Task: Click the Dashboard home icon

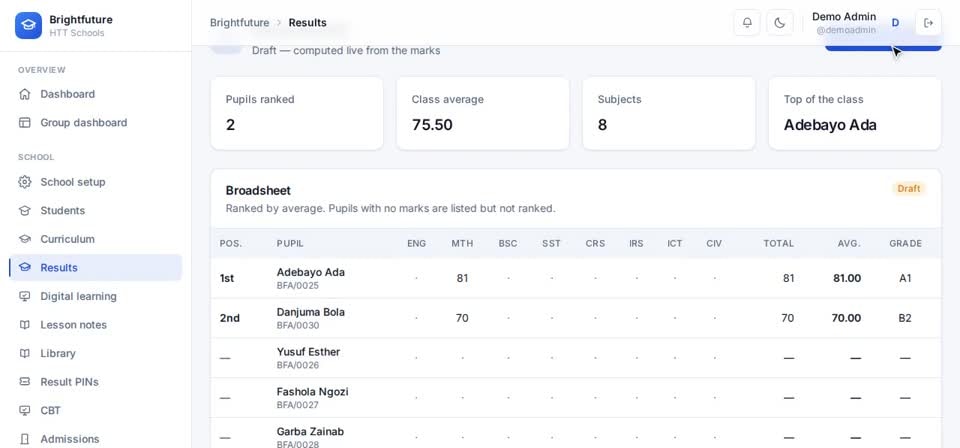Action: tap(24, 94)
